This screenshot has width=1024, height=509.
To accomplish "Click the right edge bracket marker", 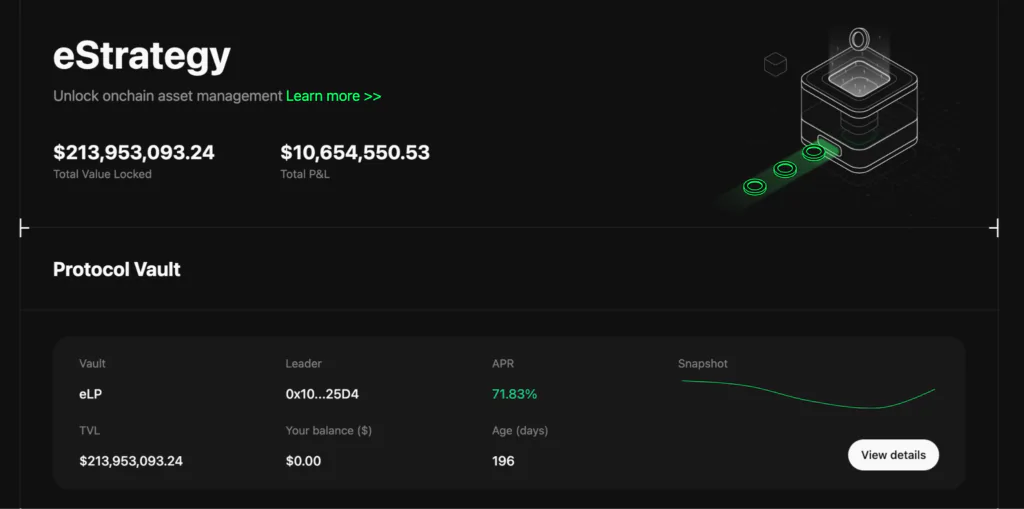I will point(994,229).
